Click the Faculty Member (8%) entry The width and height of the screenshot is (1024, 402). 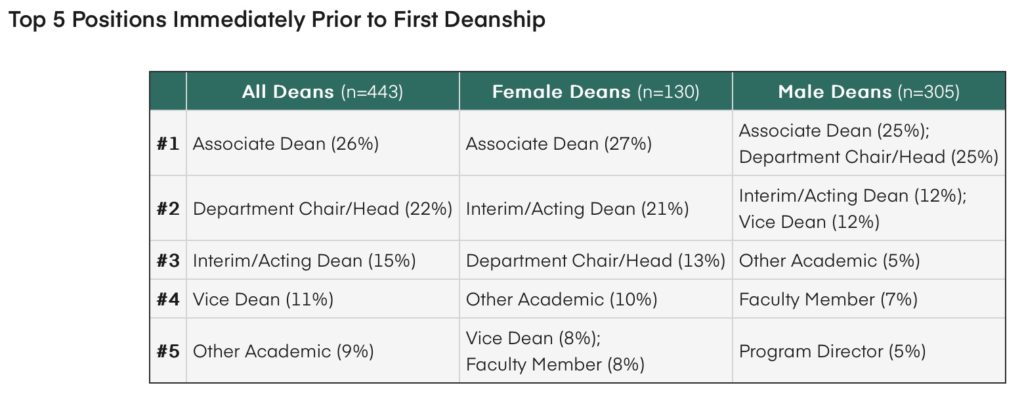(555, 364)
